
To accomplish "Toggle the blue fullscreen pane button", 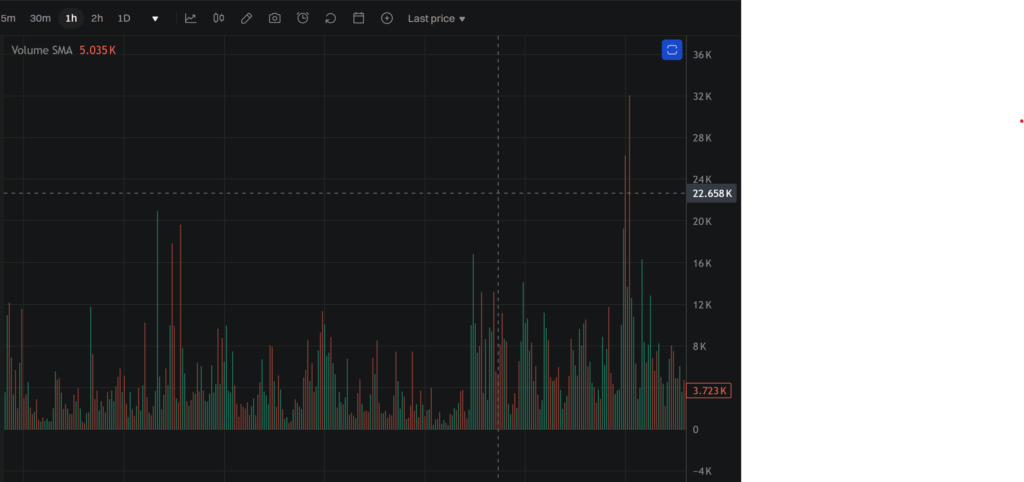I will [672, 49].
